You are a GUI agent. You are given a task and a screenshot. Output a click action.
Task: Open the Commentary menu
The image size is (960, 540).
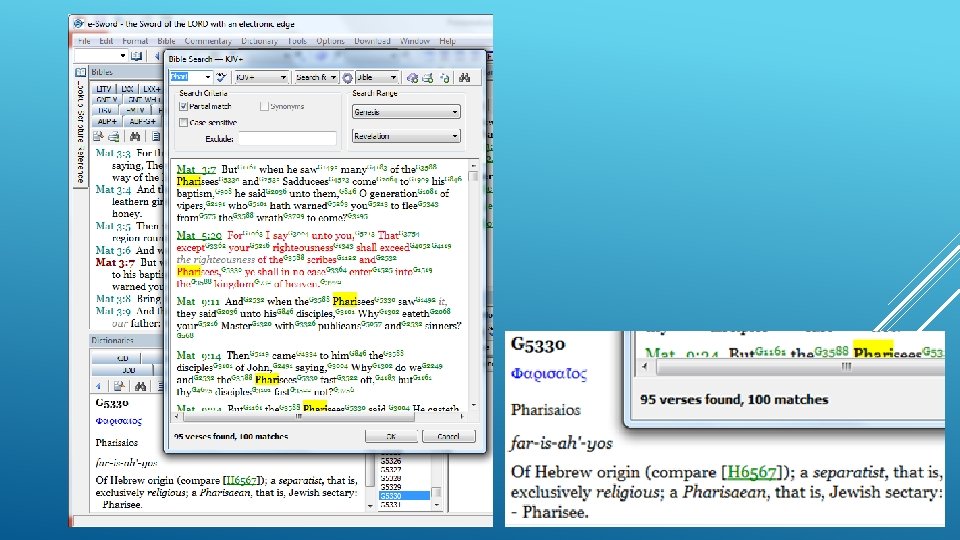point(208,41)
